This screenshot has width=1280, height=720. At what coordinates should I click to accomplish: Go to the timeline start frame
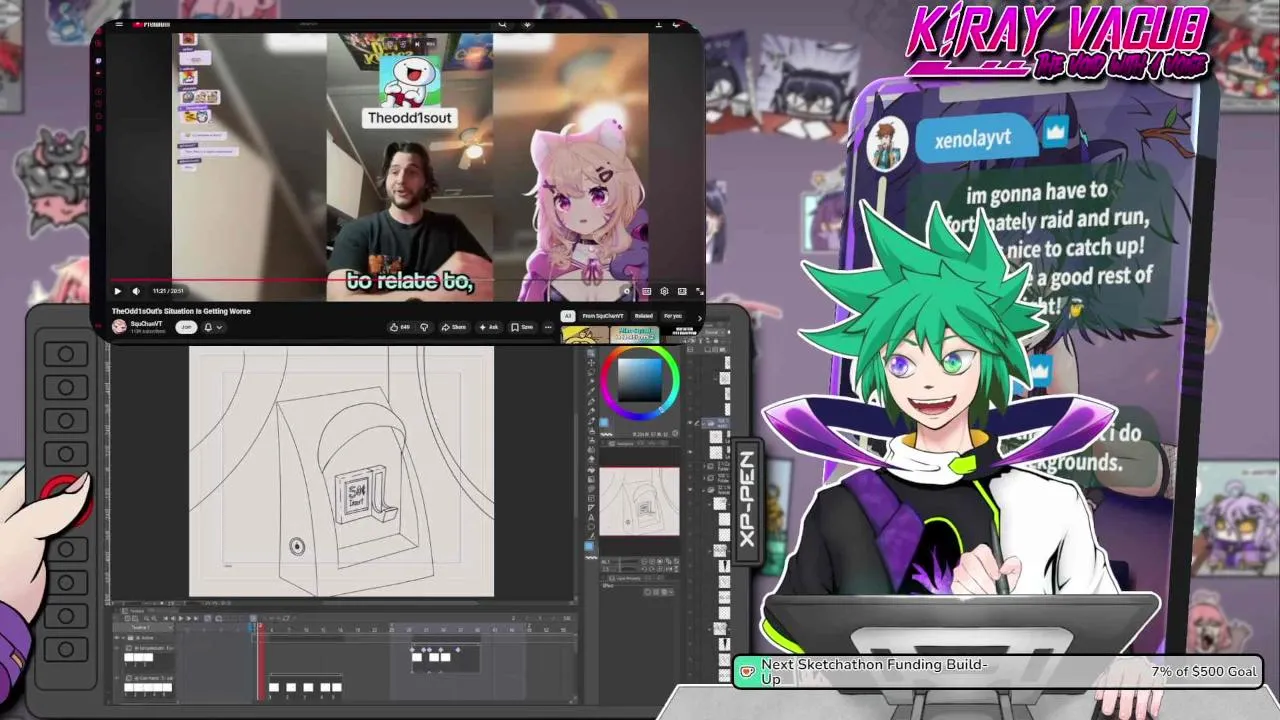click(x=166, y=618)
